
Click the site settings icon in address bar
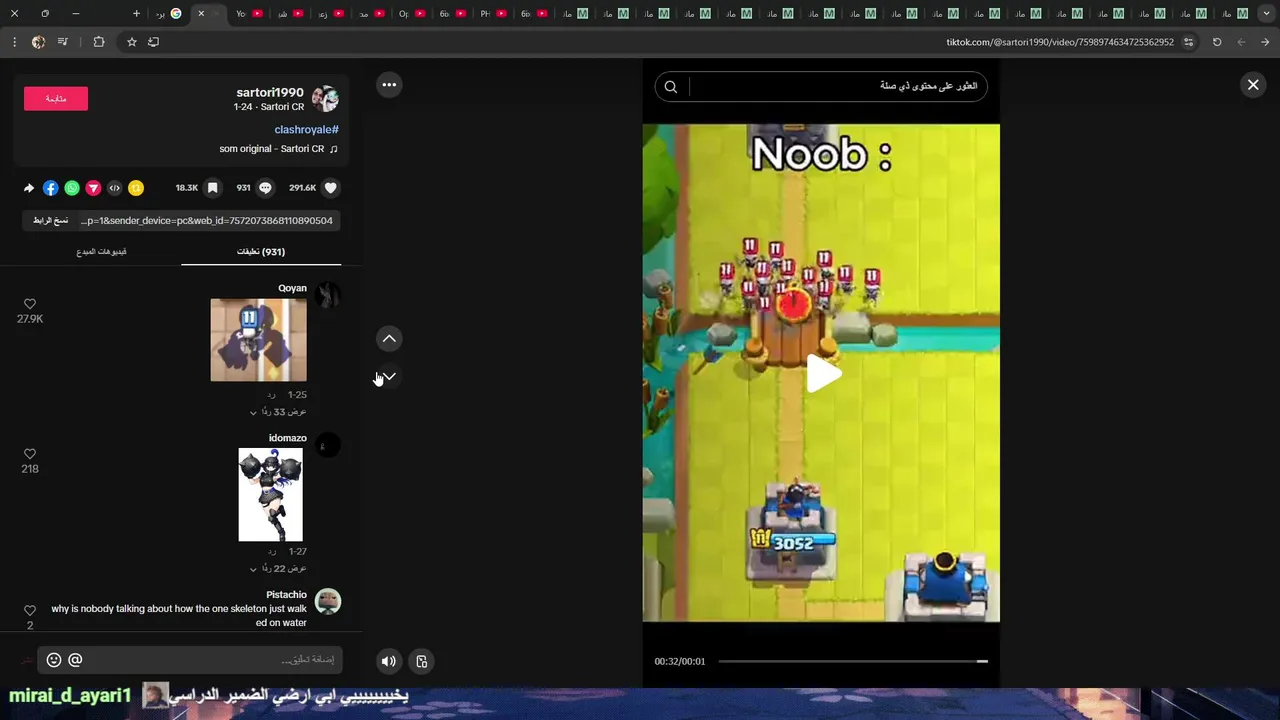click(x=1188, y=42)
